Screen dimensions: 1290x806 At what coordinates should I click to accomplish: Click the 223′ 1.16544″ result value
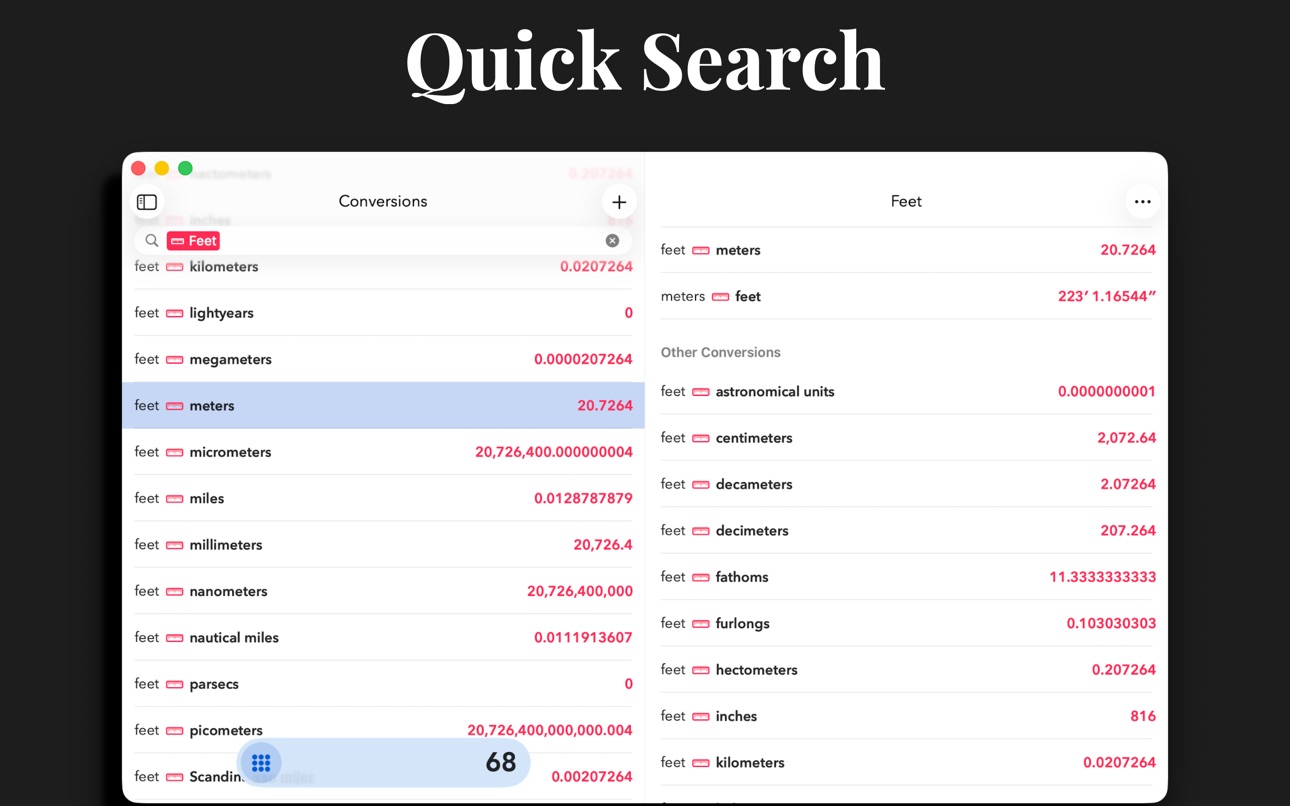point(1107,296)
